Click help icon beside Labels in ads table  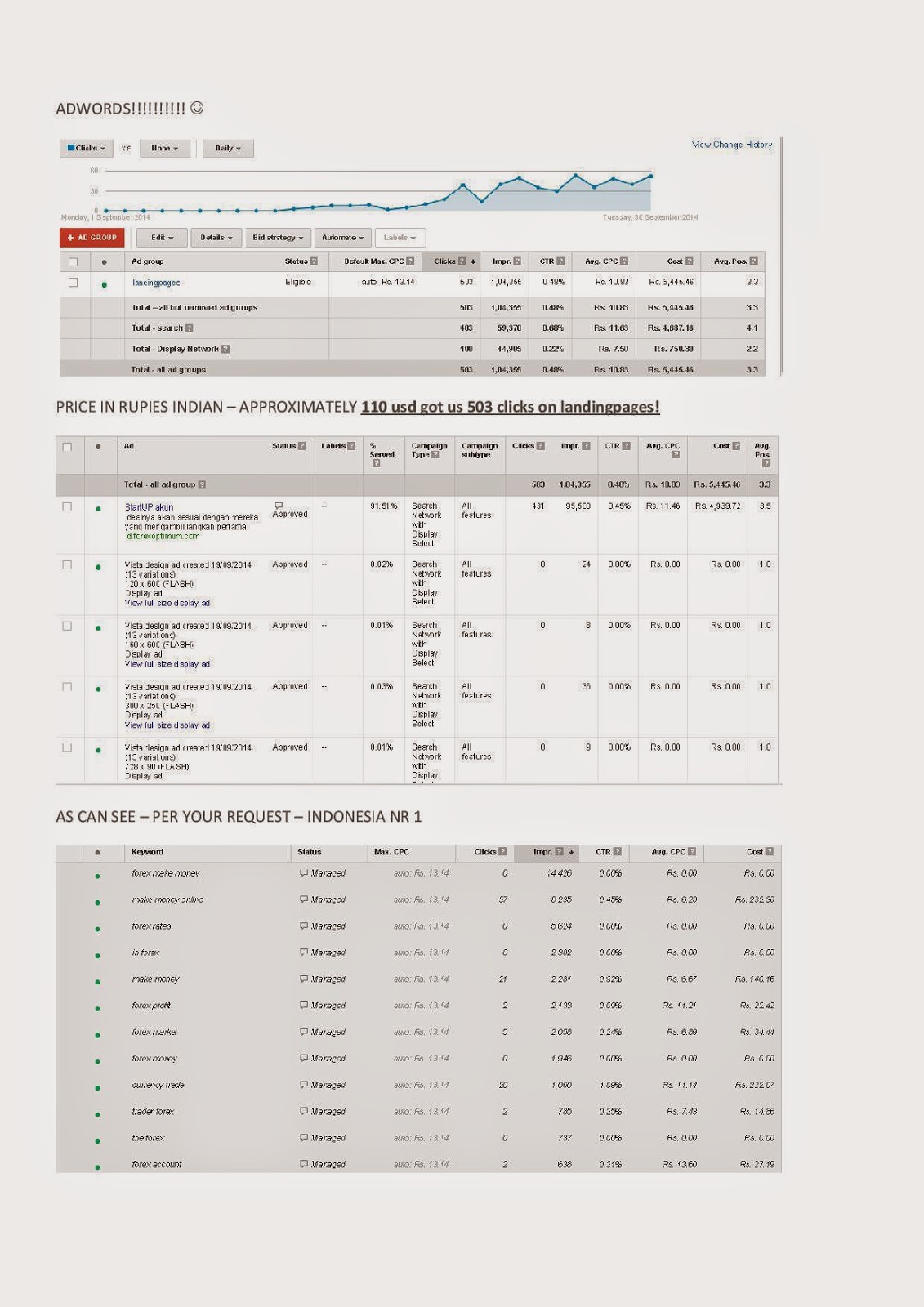351,446
